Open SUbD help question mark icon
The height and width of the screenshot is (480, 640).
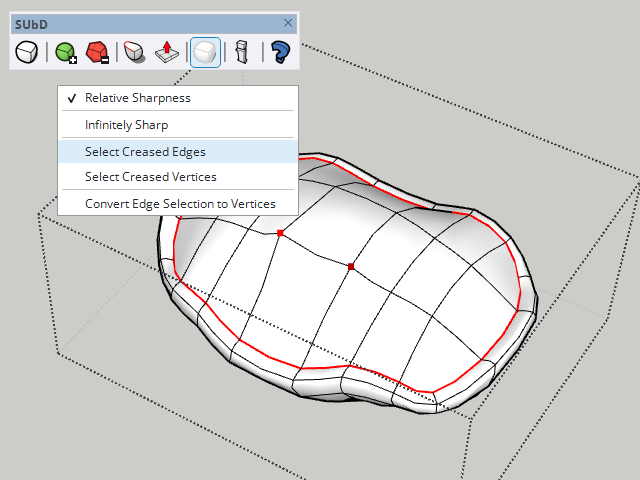pyautogui.click(x=280, y=52)
